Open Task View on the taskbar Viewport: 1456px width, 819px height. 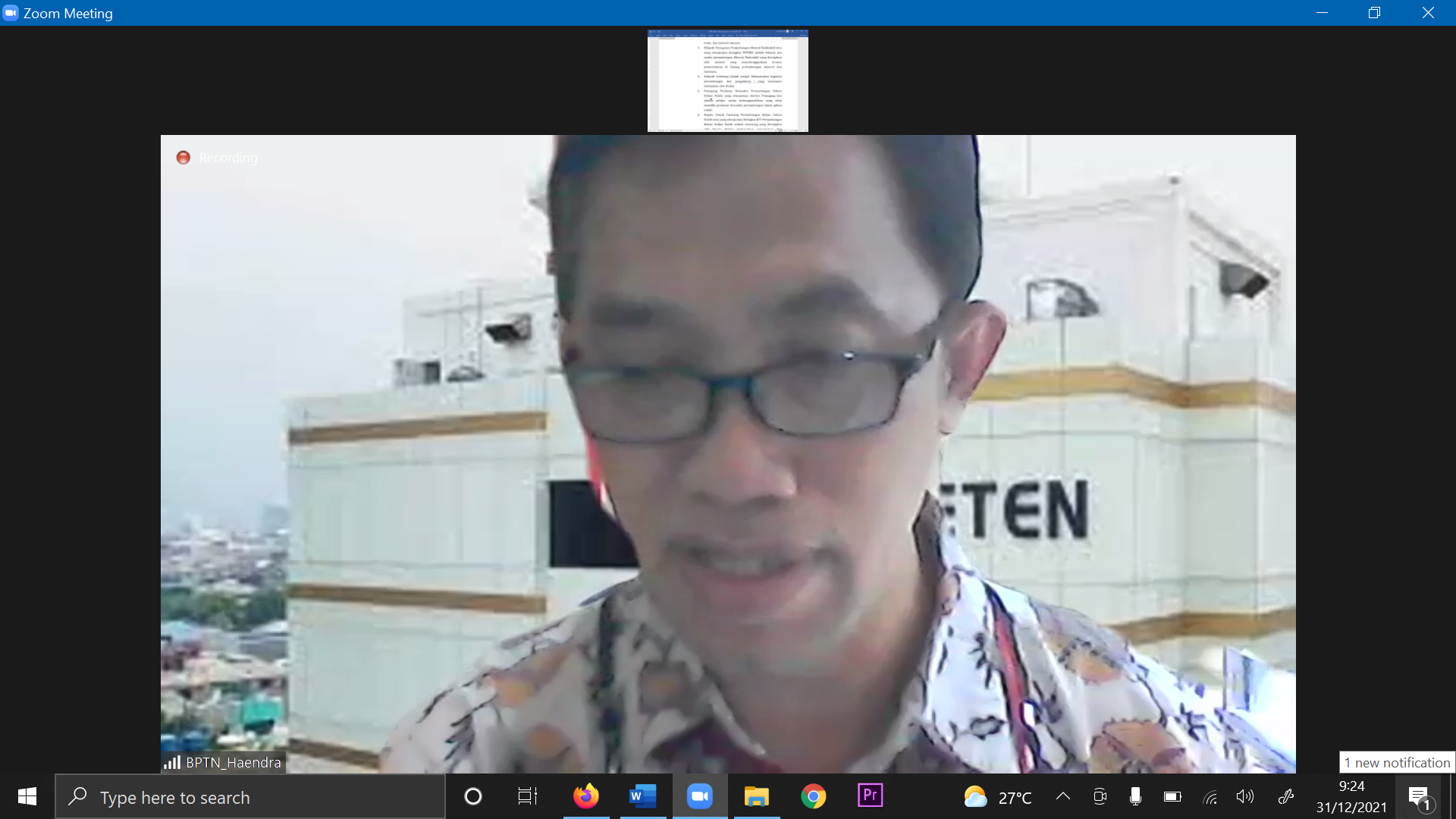pyautogui.click(x=527, y=796)
